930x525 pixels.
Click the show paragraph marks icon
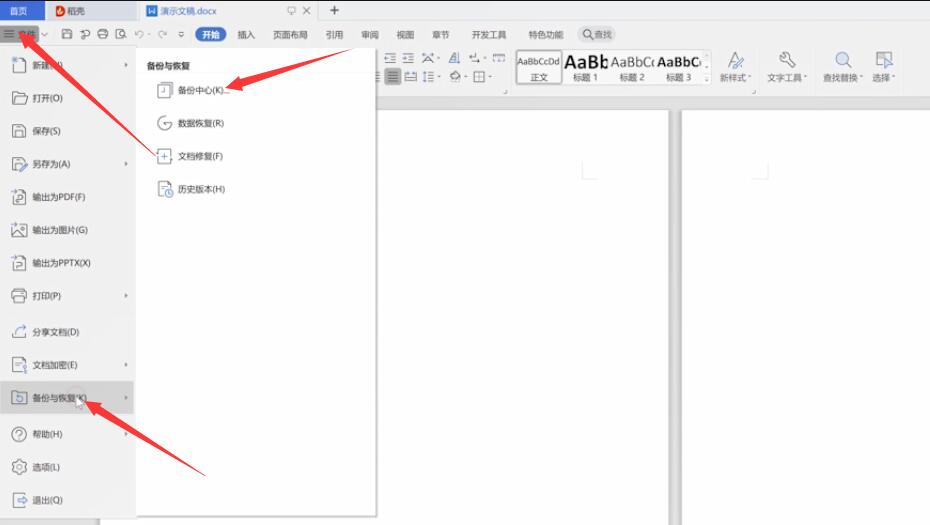(474, 58)
